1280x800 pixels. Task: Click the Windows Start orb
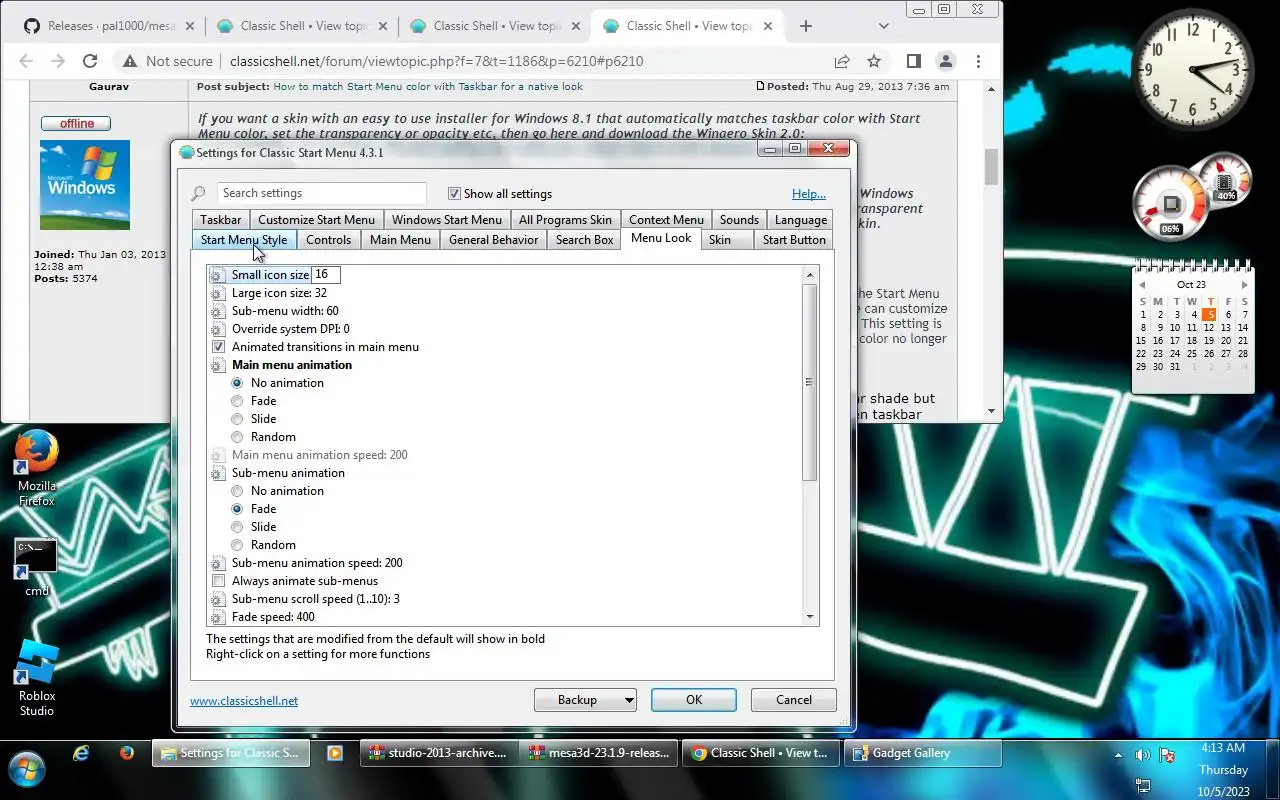coord(27,770)
